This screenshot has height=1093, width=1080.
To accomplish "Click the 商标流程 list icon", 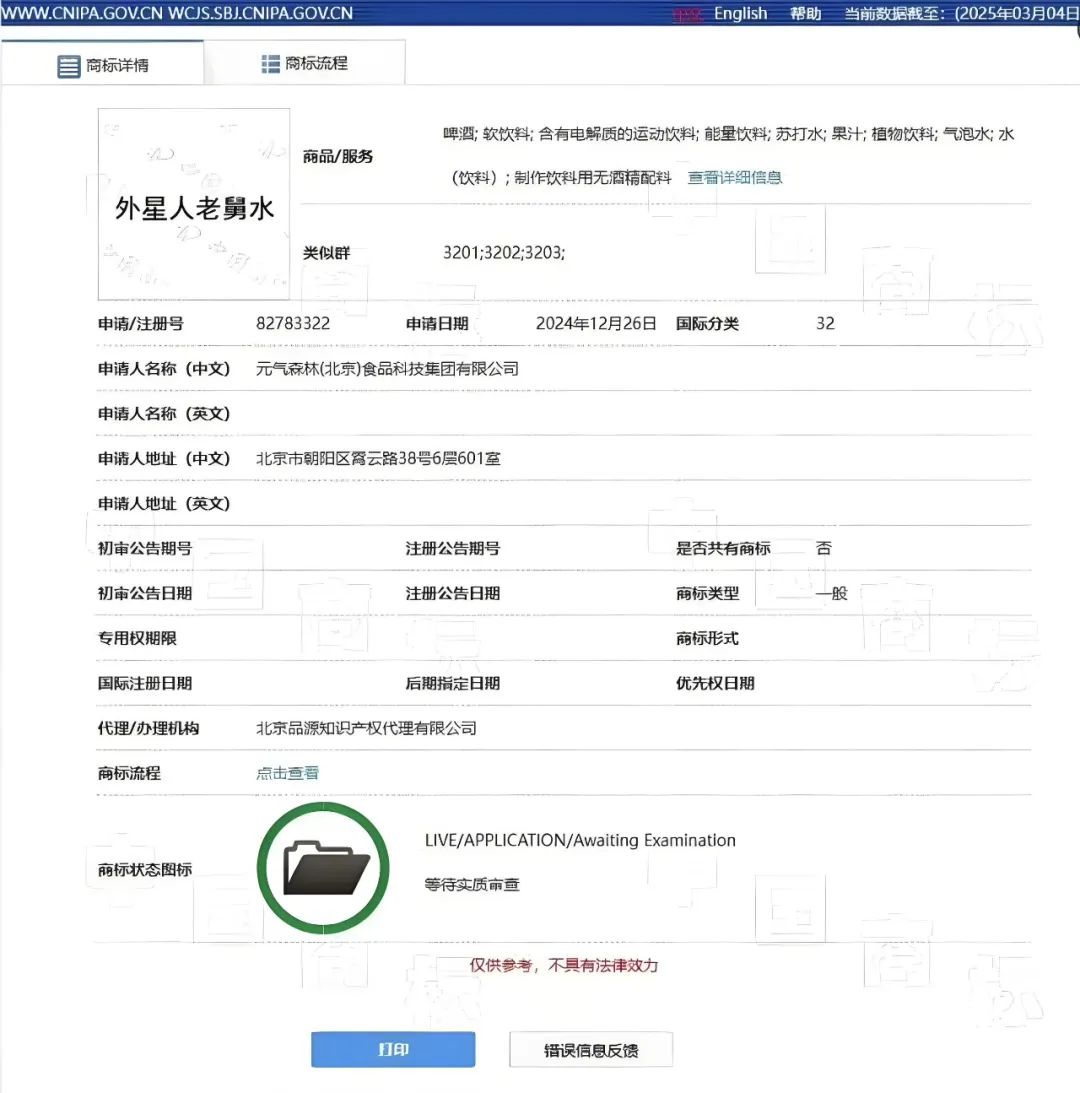I will click(270, 63).
